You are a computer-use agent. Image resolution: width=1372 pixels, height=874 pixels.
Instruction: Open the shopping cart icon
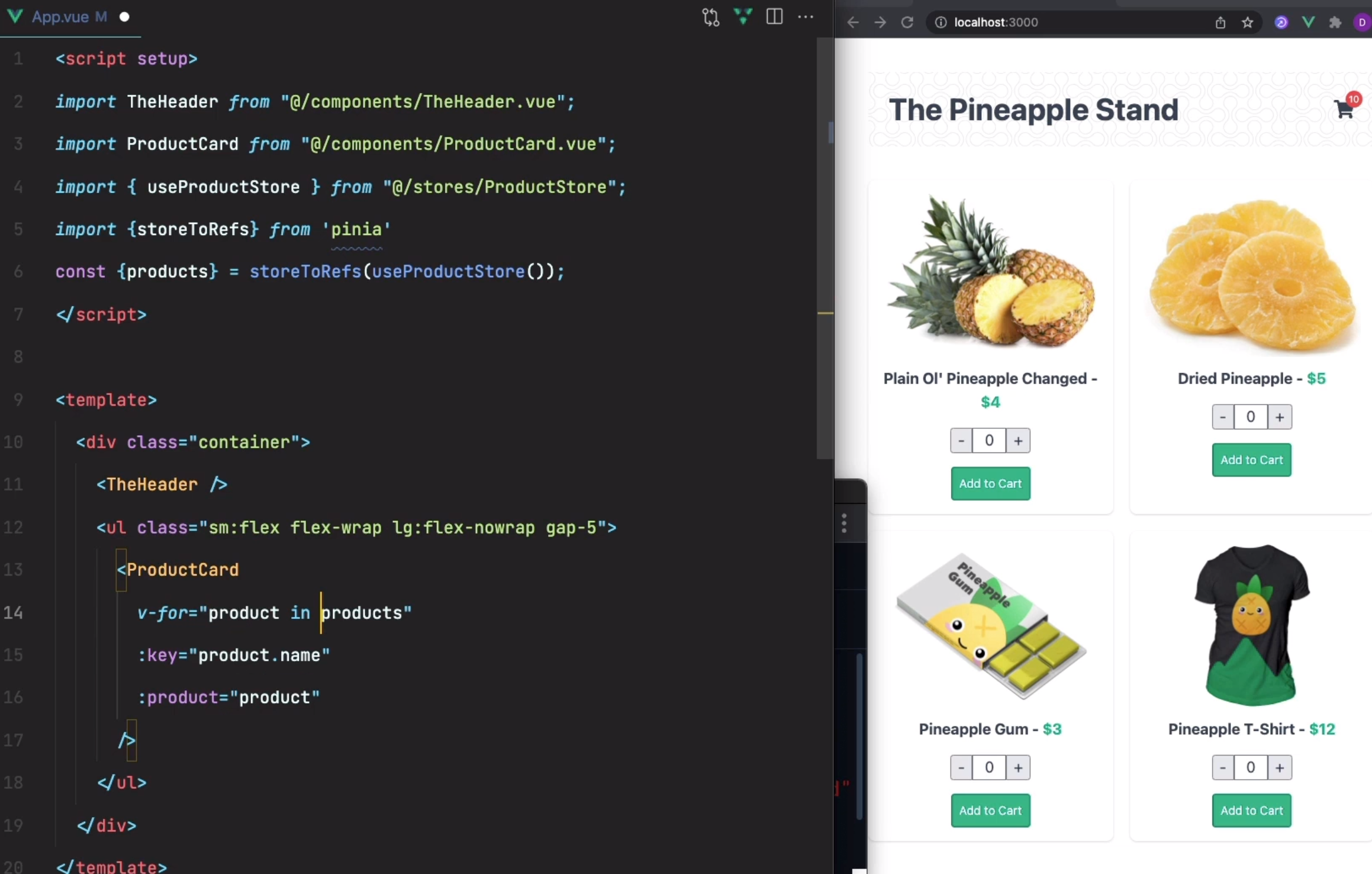tap(1344, 110)
